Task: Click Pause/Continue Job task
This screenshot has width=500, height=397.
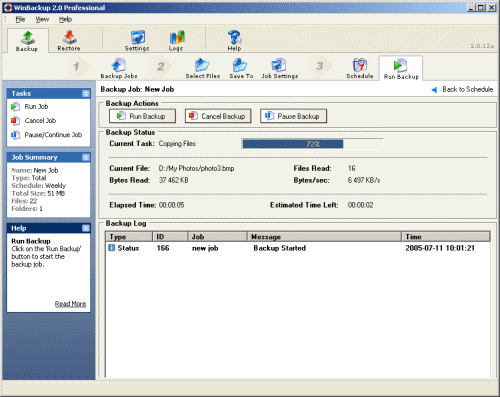Action: click(53, 135)
